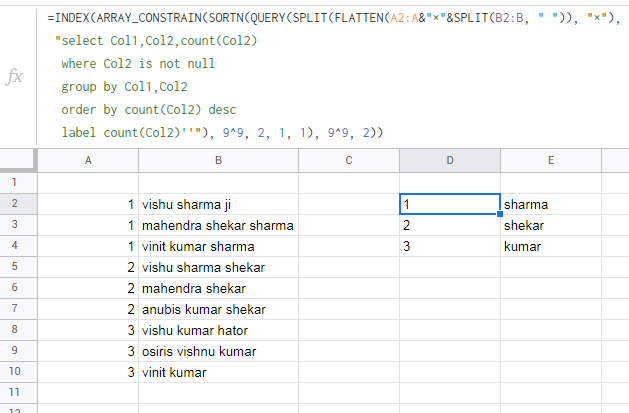Screen dimensions: 629x413
Task: Click cell 'mahendra shekar sharma'
Action: pyautogui.click(x=219, y=225)
